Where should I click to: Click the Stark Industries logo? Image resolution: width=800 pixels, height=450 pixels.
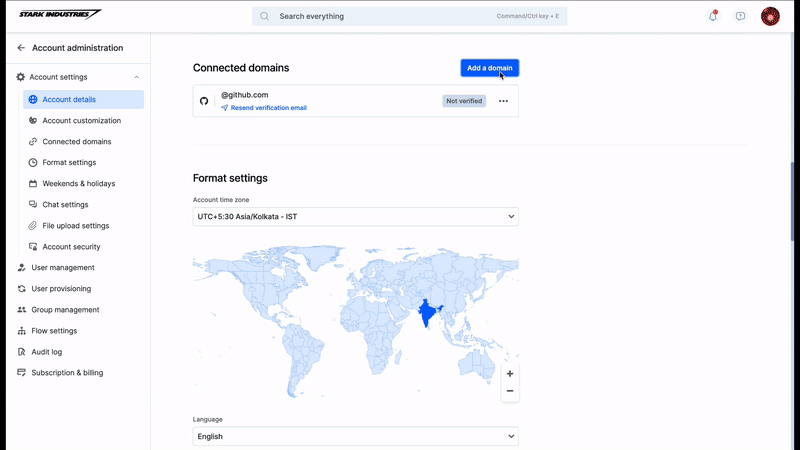point(60,14)
